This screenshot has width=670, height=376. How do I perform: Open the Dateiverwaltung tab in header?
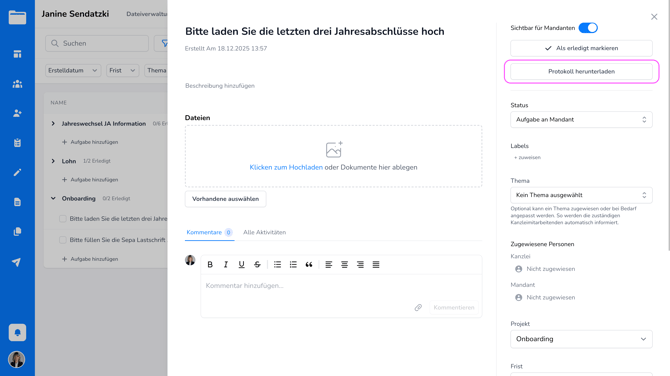pos(147,14)
